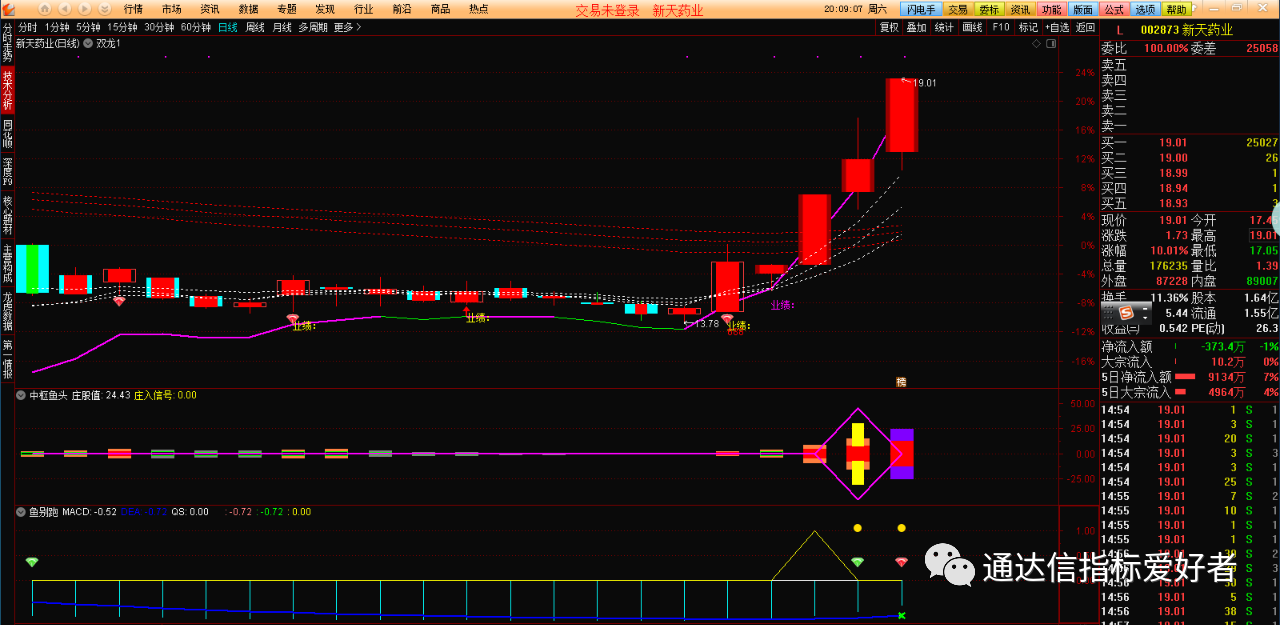Switch to 分时 chart period
Screen dimensions: 1280x625
coord(28,27)
